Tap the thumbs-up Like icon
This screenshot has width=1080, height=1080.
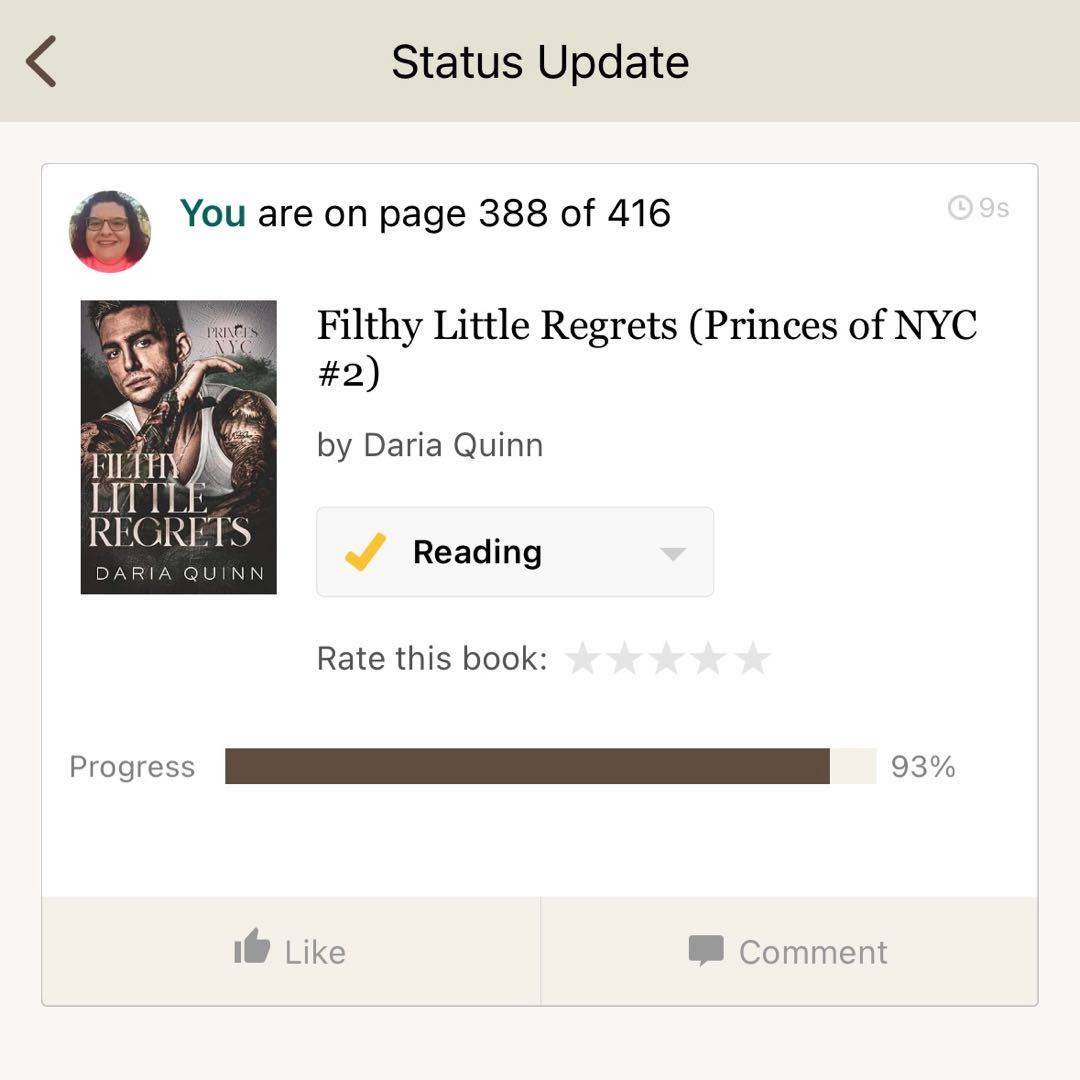click(251, 946)
